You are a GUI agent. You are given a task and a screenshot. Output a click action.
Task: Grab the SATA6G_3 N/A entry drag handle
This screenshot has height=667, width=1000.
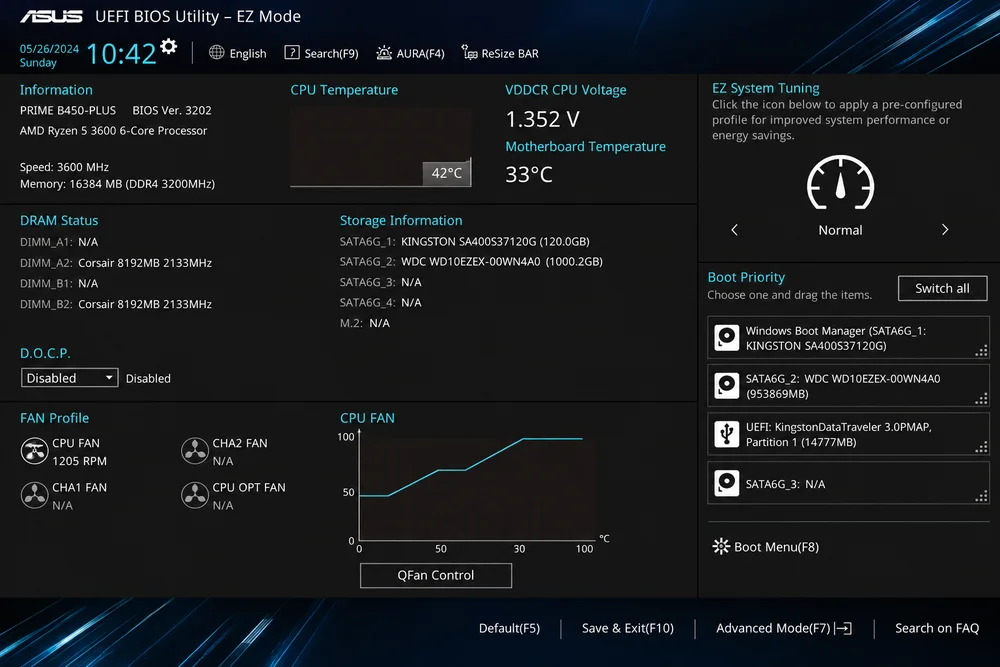[982, 496]
